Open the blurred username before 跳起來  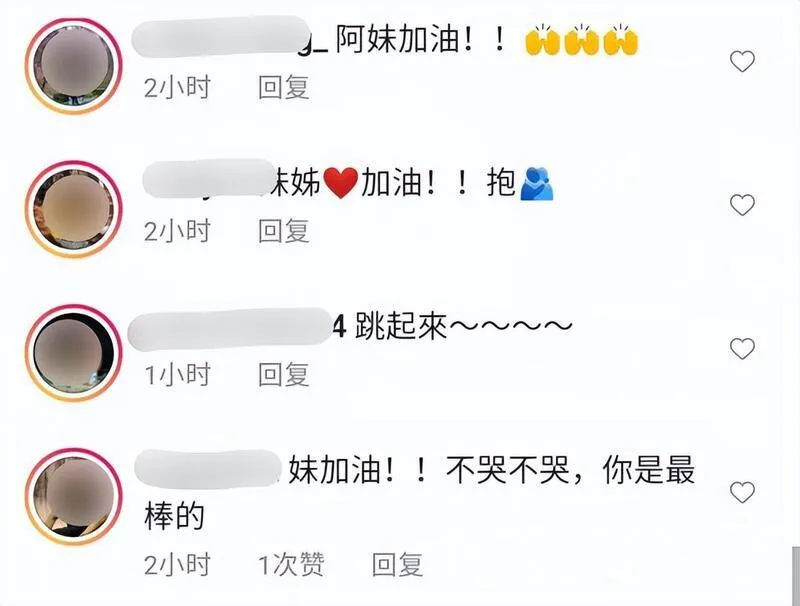(x=230, y=329)
